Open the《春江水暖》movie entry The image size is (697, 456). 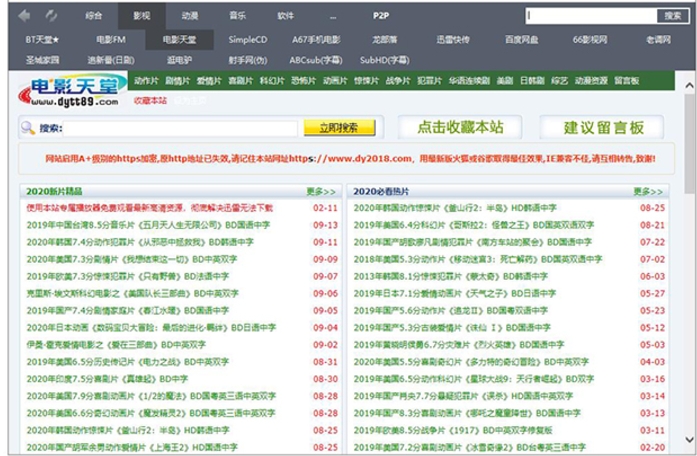pos(128,311)
